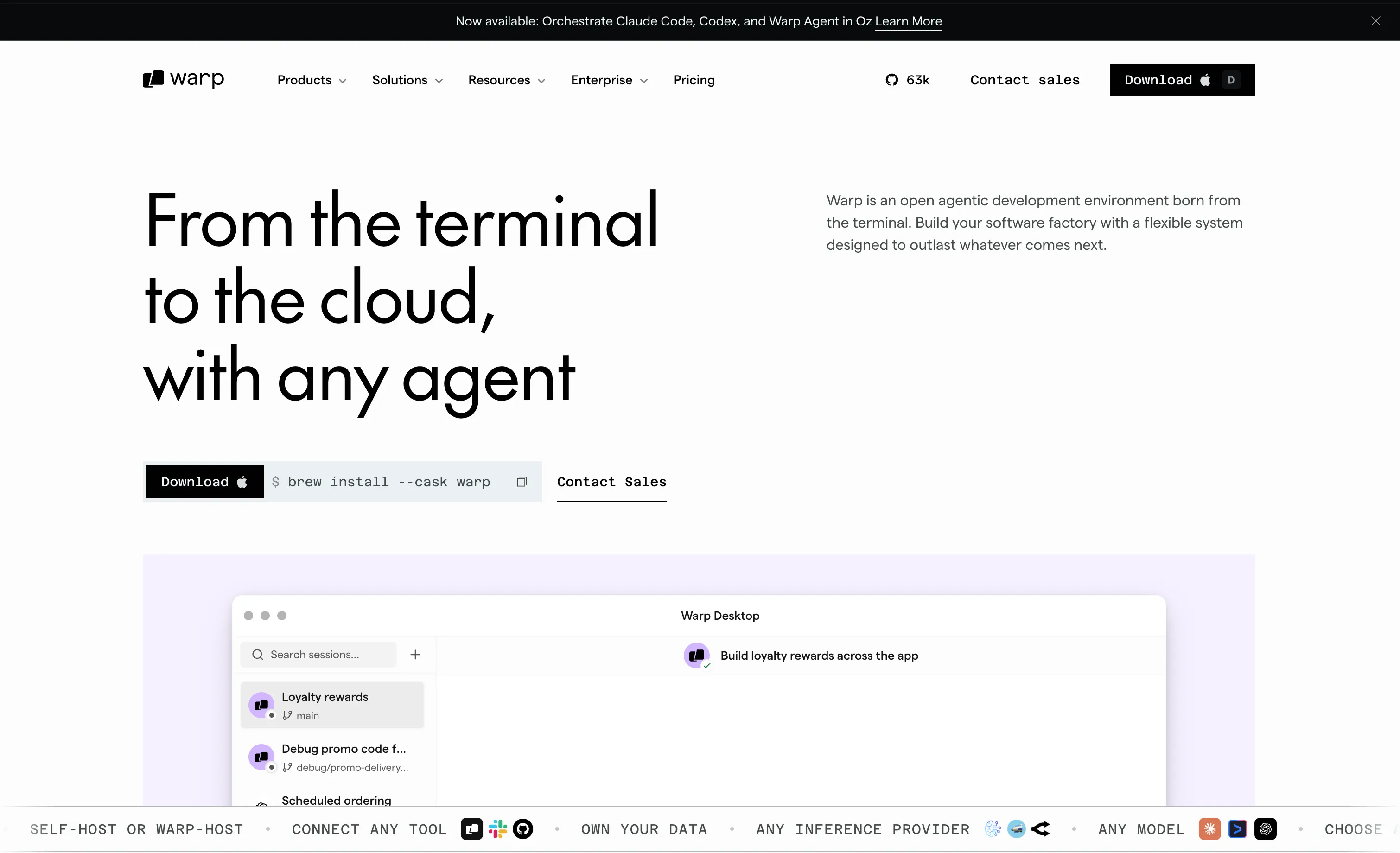
Task: Click the Warp icon in the ticker
Action: [x=471, y=829]
